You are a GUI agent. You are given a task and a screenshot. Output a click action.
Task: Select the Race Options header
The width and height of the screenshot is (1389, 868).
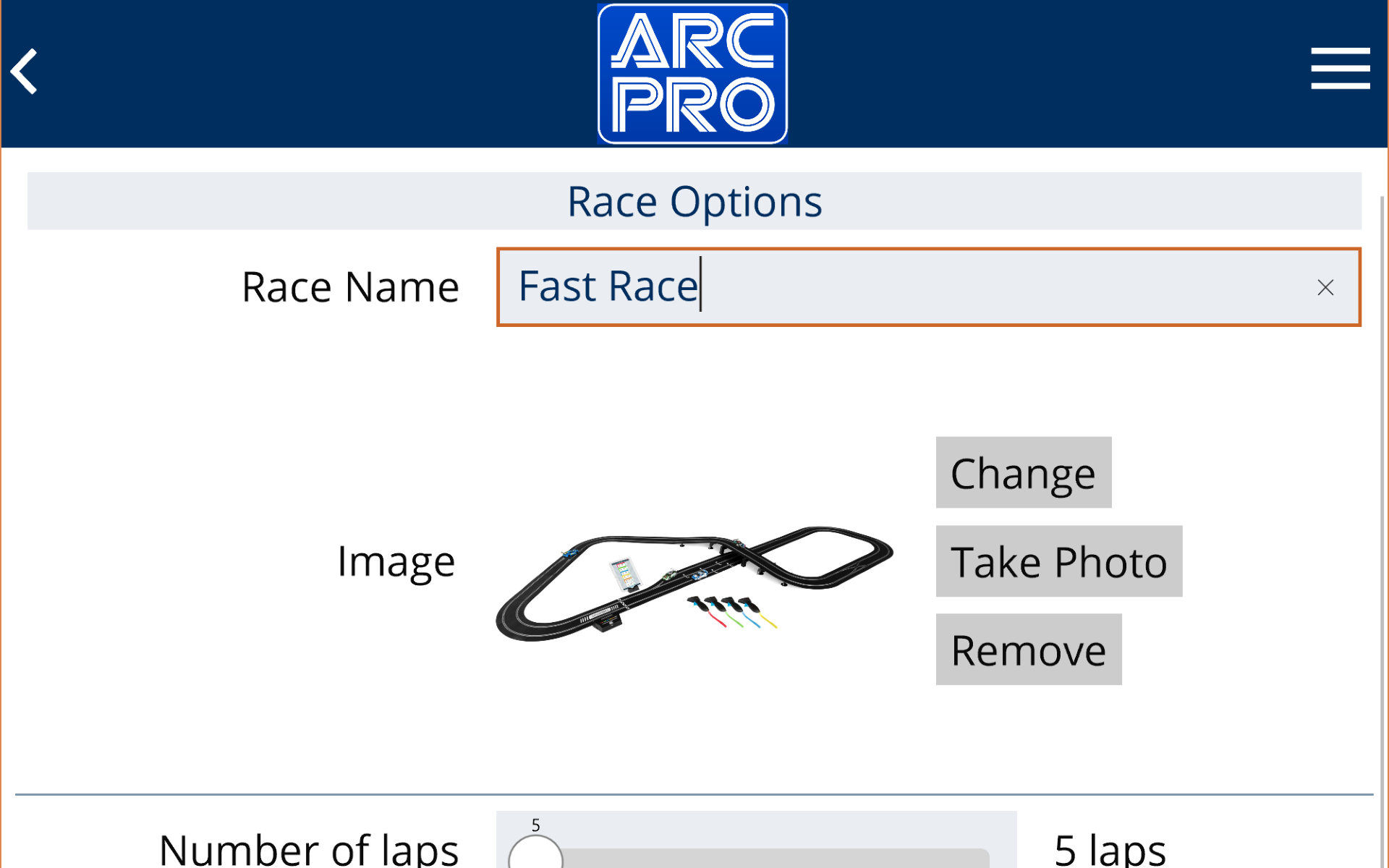[x=694, y=201]
